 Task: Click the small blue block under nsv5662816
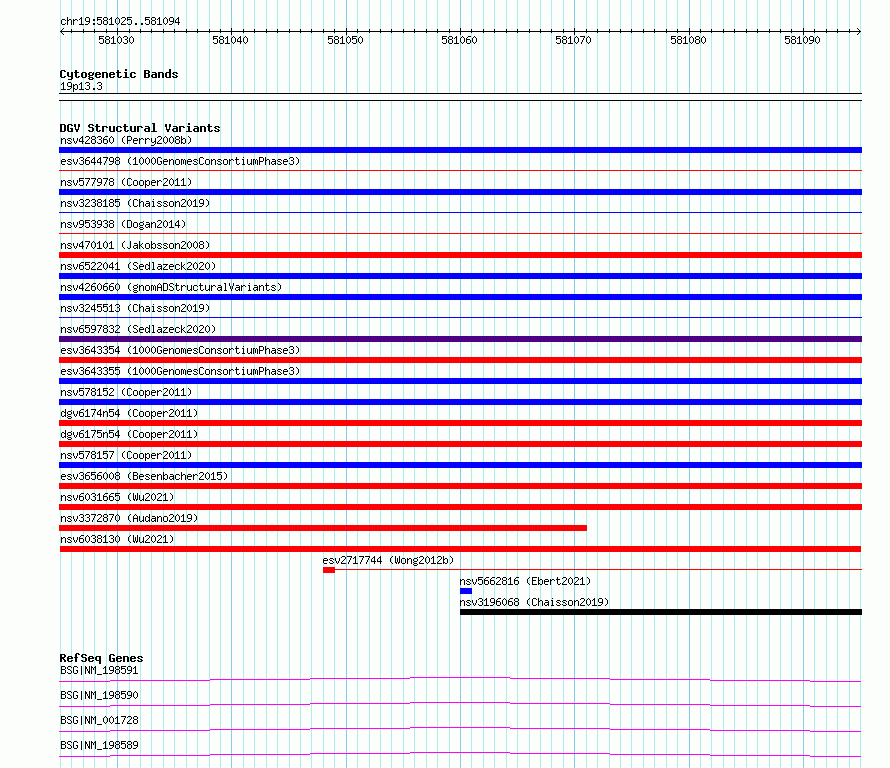point(466,591)
